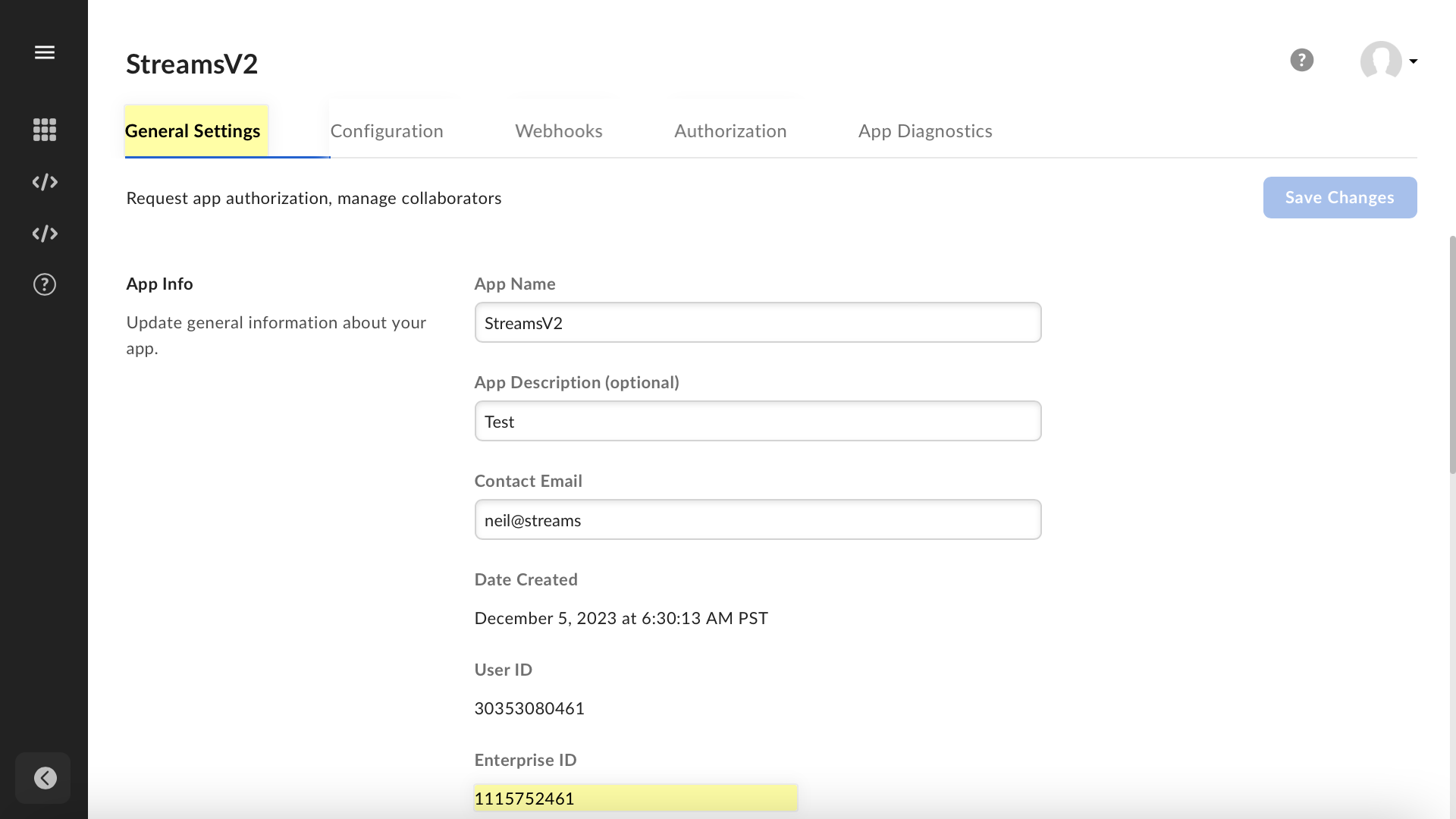This screenshot has height=819, width=1456.
Task: Collapse sidebar with the back arrow button
Action: coord(45,778)
